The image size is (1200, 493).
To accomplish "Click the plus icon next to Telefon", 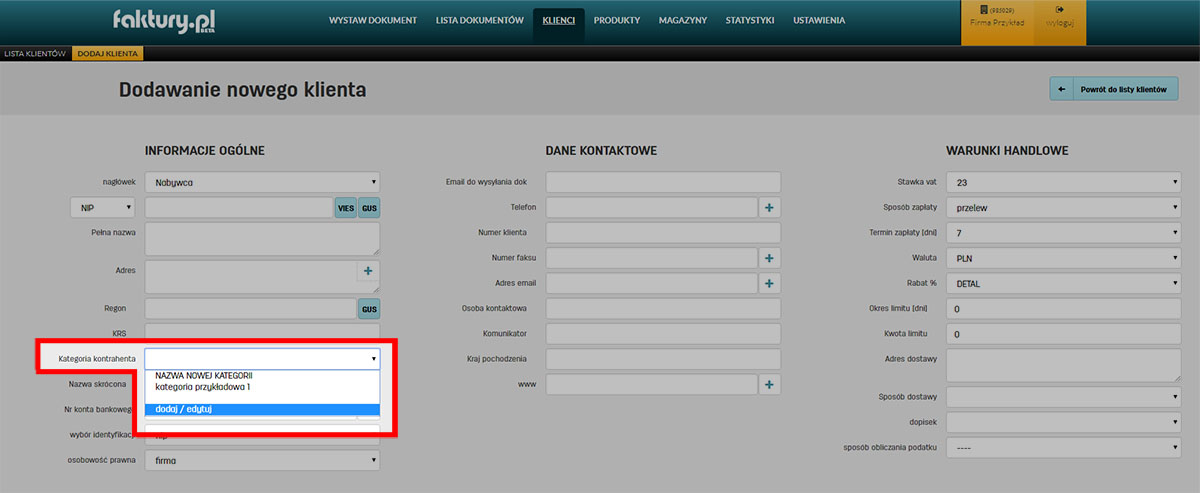I will tap(769, 207).
